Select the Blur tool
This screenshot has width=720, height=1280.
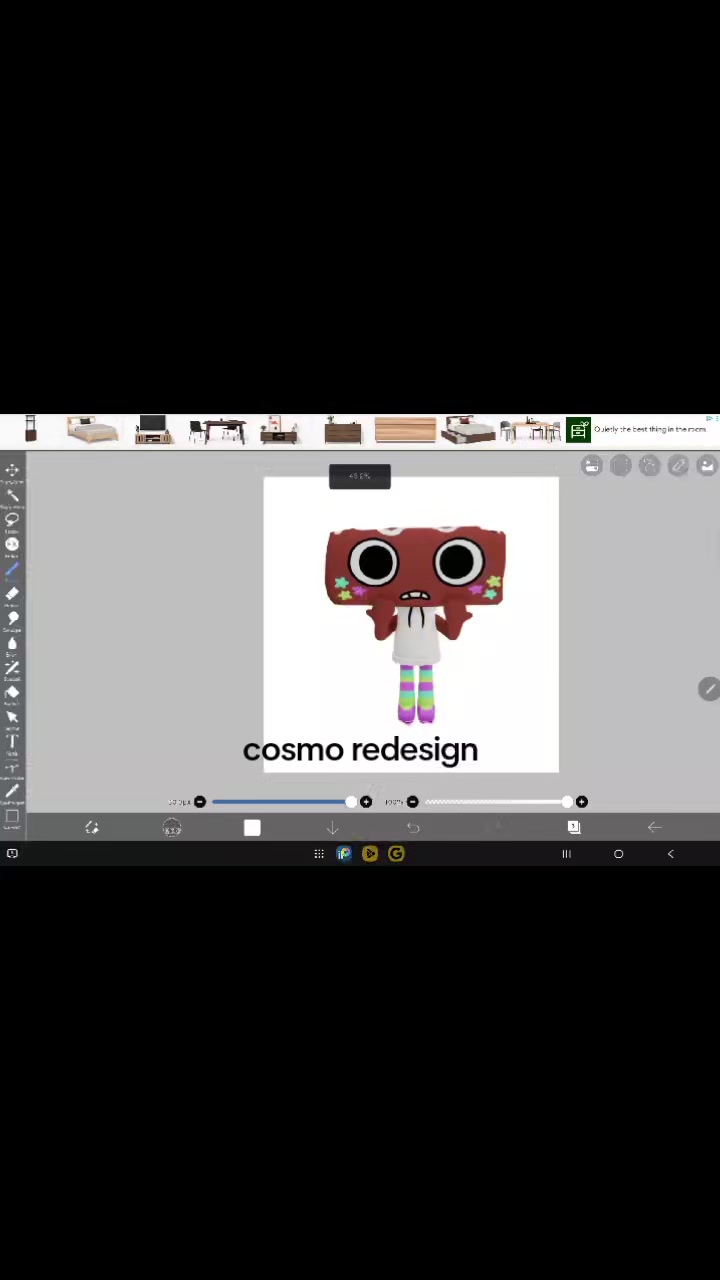click(12, 643)
